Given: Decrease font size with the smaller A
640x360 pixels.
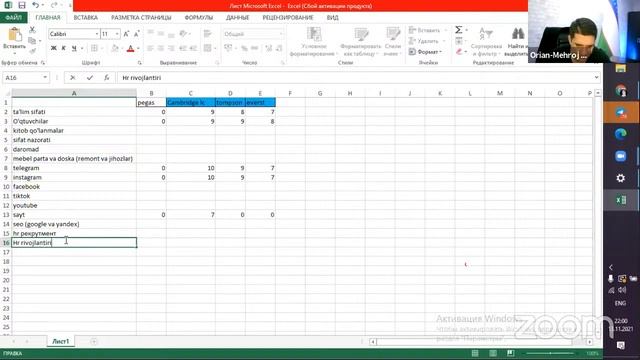Looking at the screenshot, I should click(136, 34).
